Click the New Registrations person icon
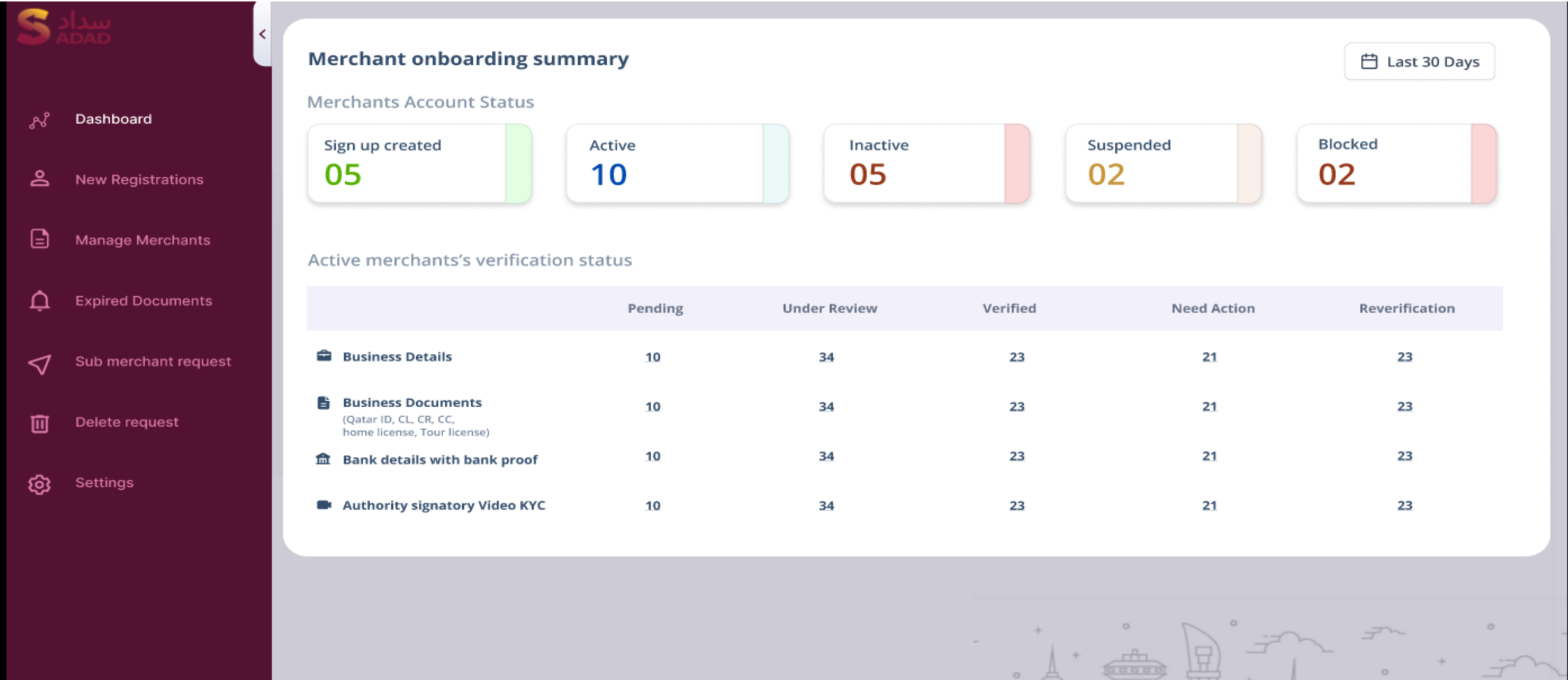The image size is (1568, 680). [39, 179]
